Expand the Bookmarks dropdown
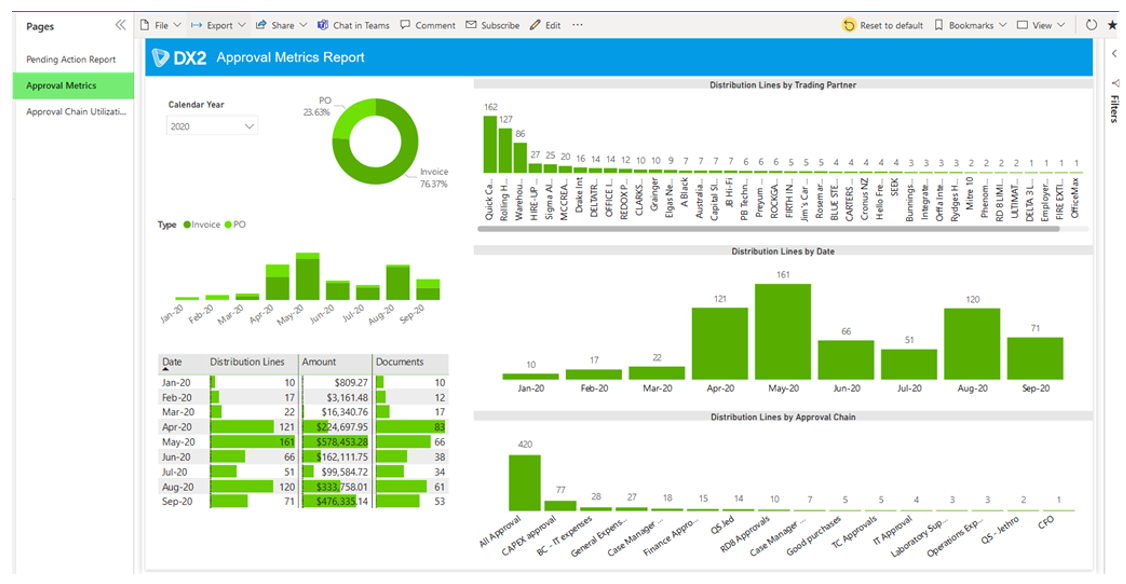This screenshot has height=584, width=1126. (969, 25)
